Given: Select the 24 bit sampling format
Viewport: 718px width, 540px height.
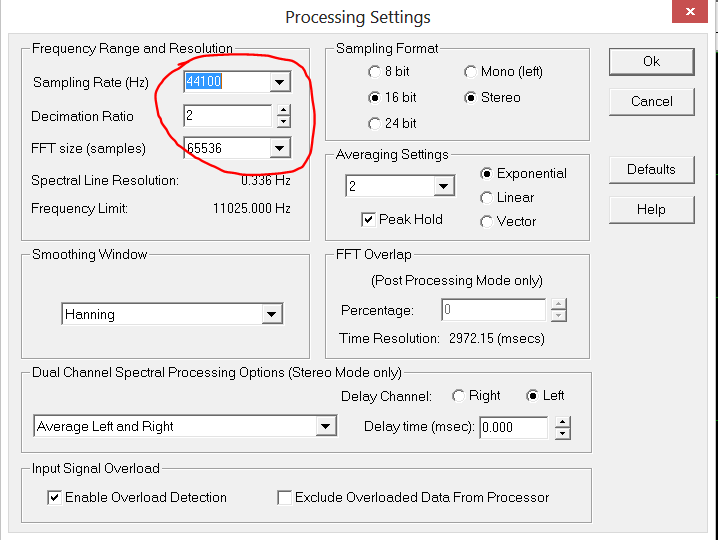Looking at the screenshot, I should coord(374,124).
